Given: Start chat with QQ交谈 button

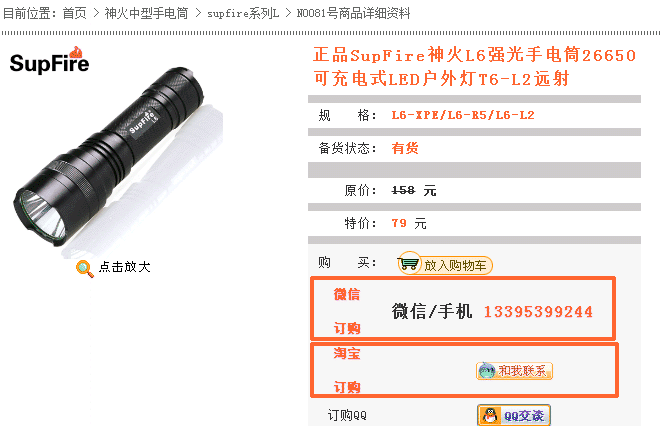Looking at the screenshot, I should point(514,415).
